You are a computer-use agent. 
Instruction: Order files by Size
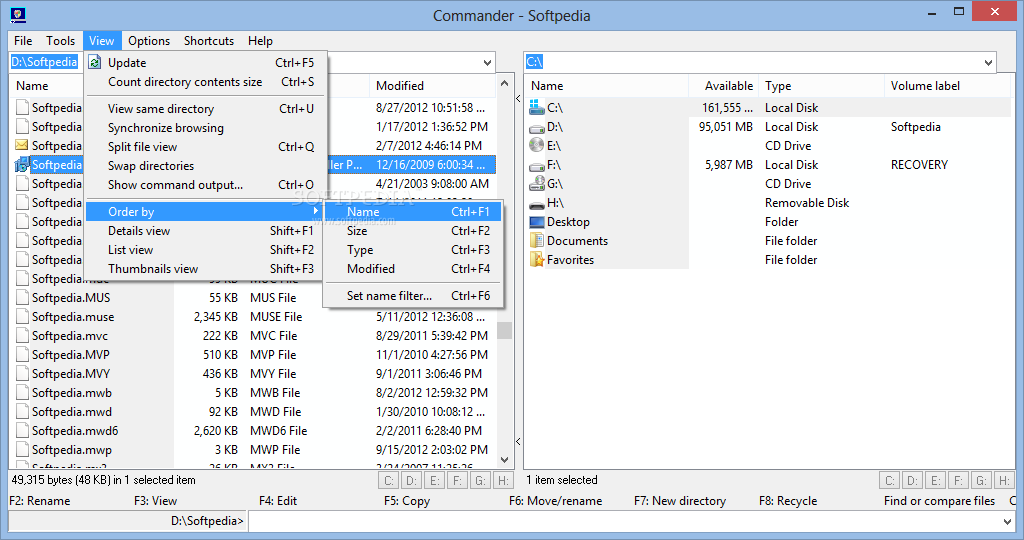pos(413,230)
